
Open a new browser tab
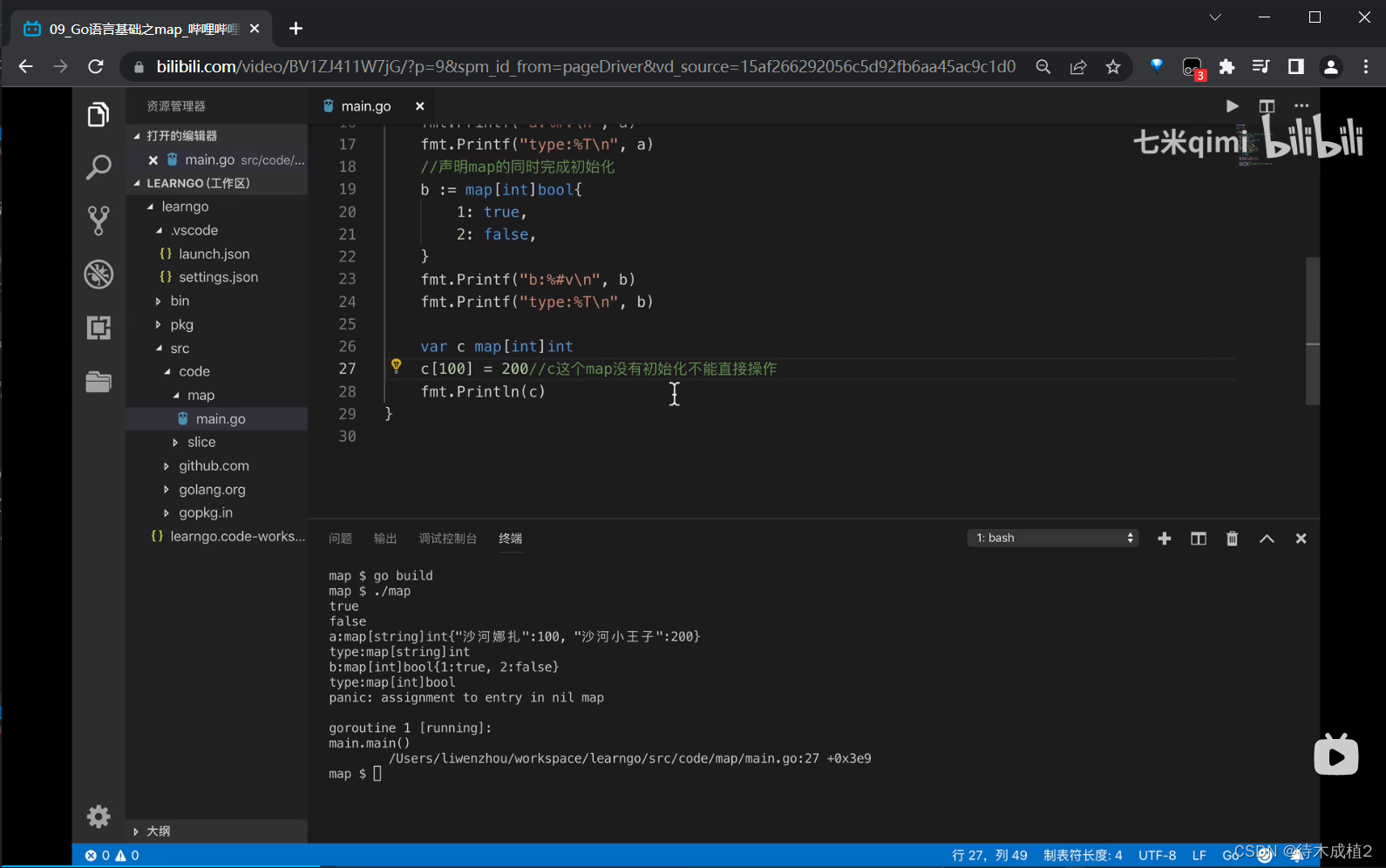(296, 29)
